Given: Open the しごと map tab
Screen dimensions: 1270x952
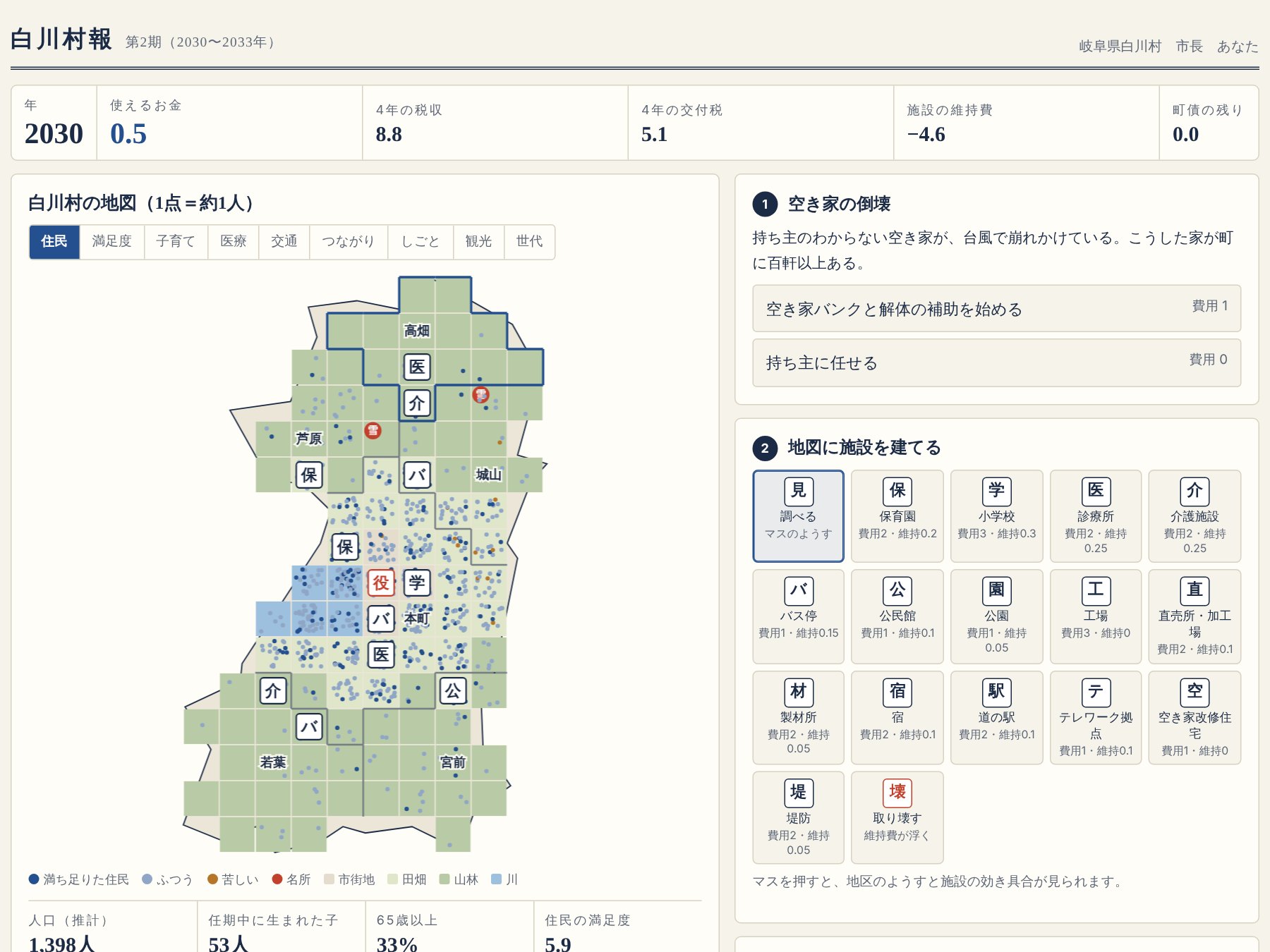Looking at the screenshot, I should [421, 242].
